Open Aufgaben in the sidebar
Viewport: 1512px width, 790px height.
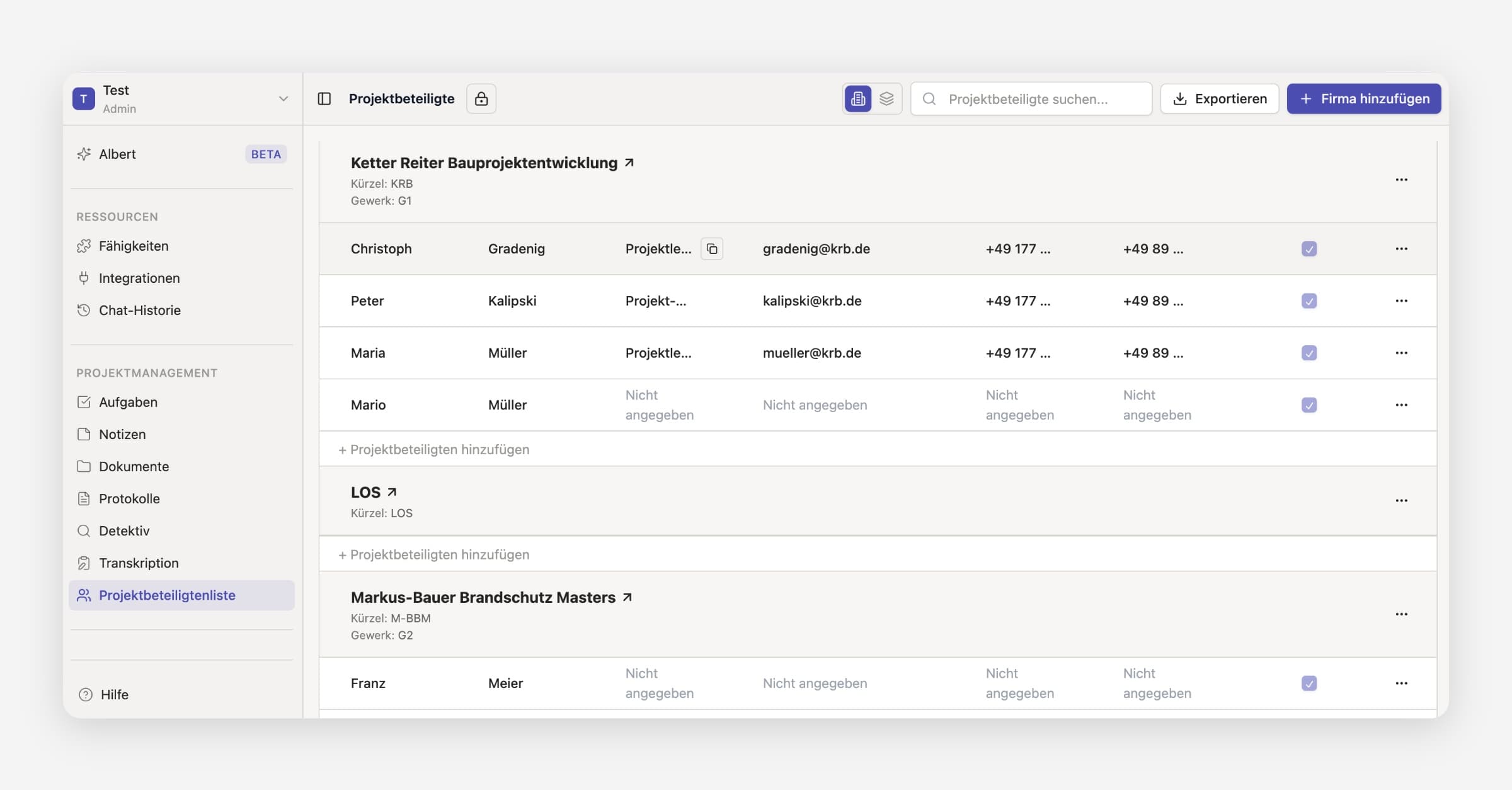point(128,402)
